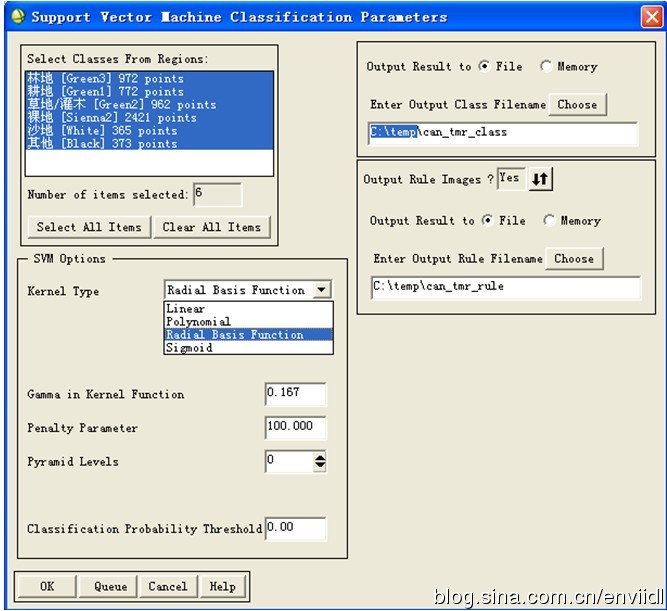Viewport: 667px width, 611px height.
Task: Click Clear All Items button
Action: point(212,227)
